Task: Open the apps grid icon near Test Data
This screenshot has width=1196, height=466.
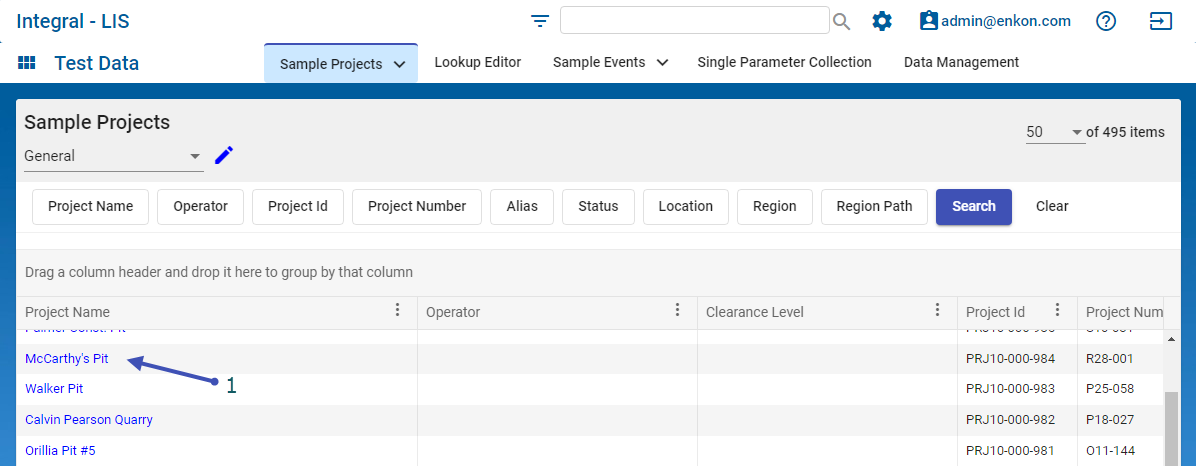Action: (27, 63)
